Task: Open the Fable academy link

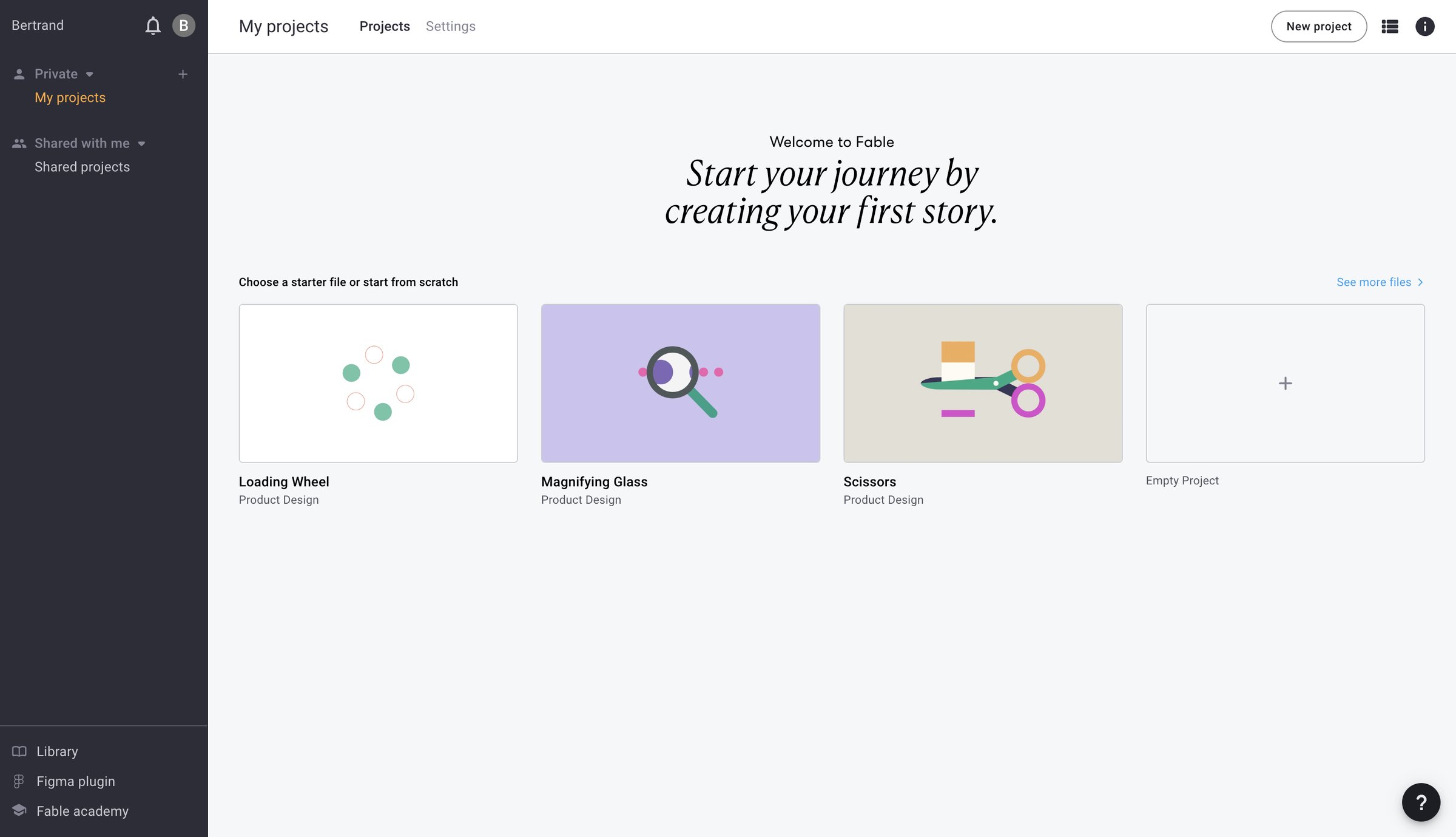Action: [83, 811]
